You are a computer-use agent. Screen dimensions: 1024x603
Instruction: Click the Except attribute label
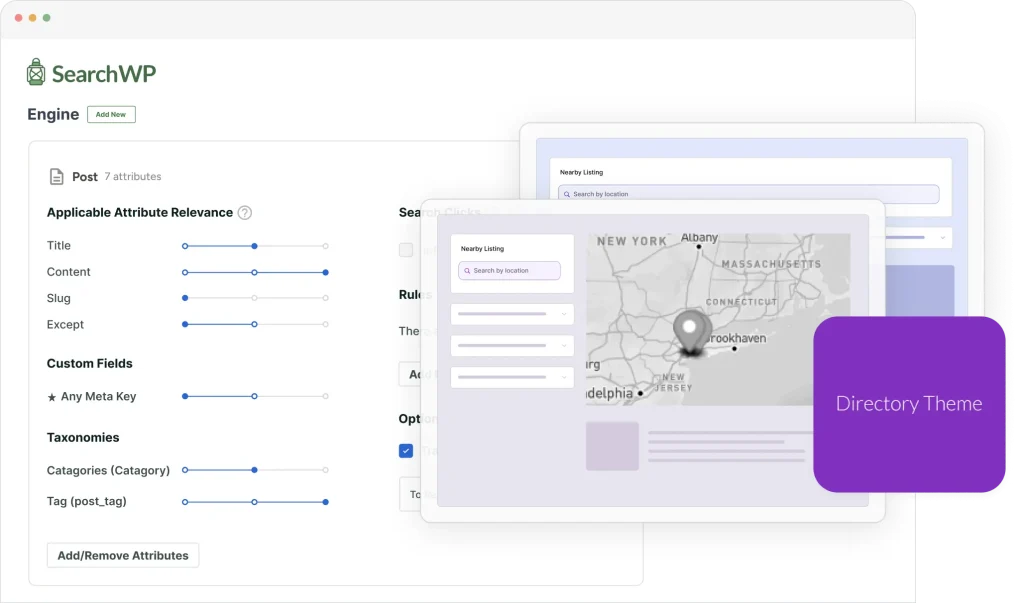(65, 324)
